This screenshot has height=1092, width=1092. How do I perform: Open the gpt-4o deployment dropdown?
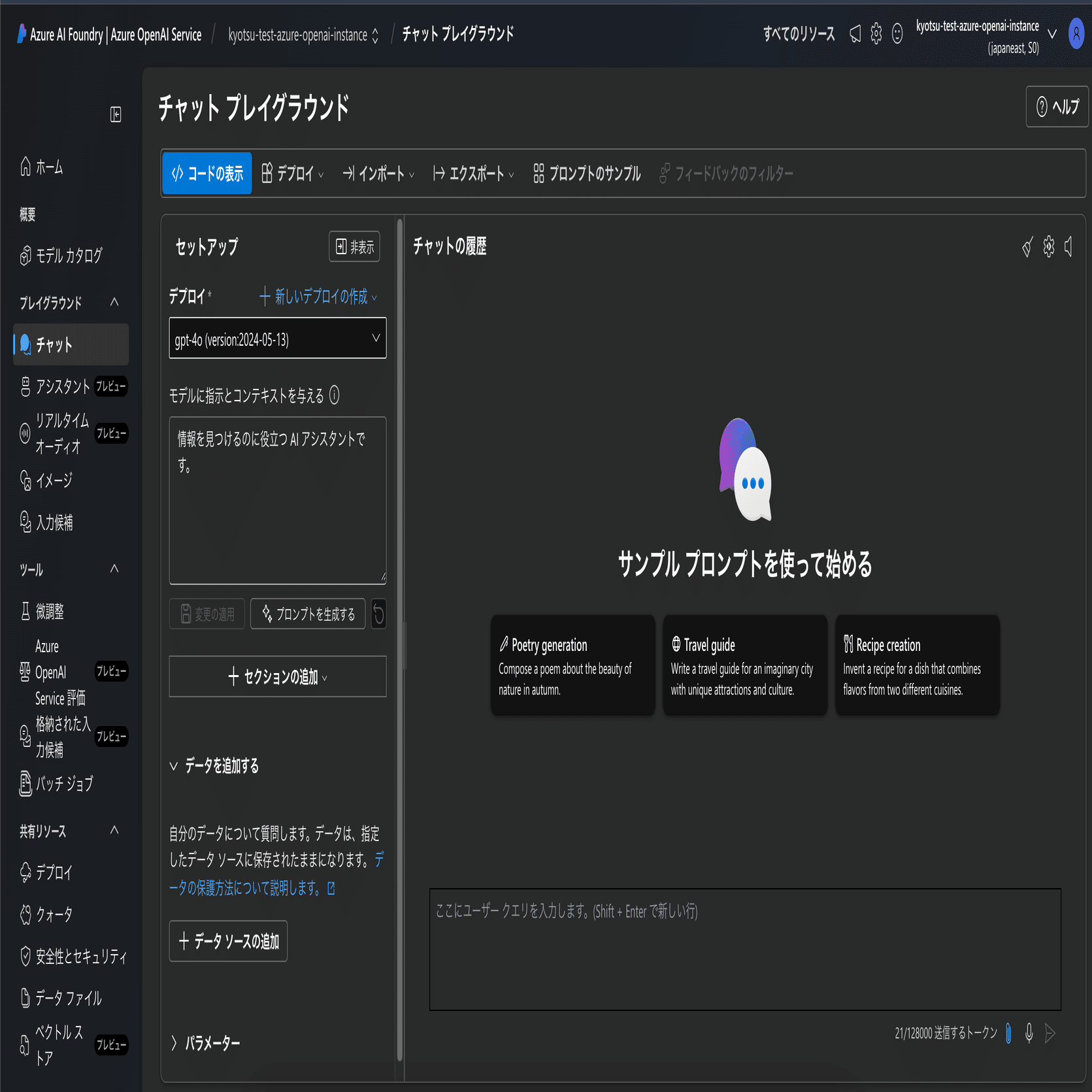(x=277, y=338)
